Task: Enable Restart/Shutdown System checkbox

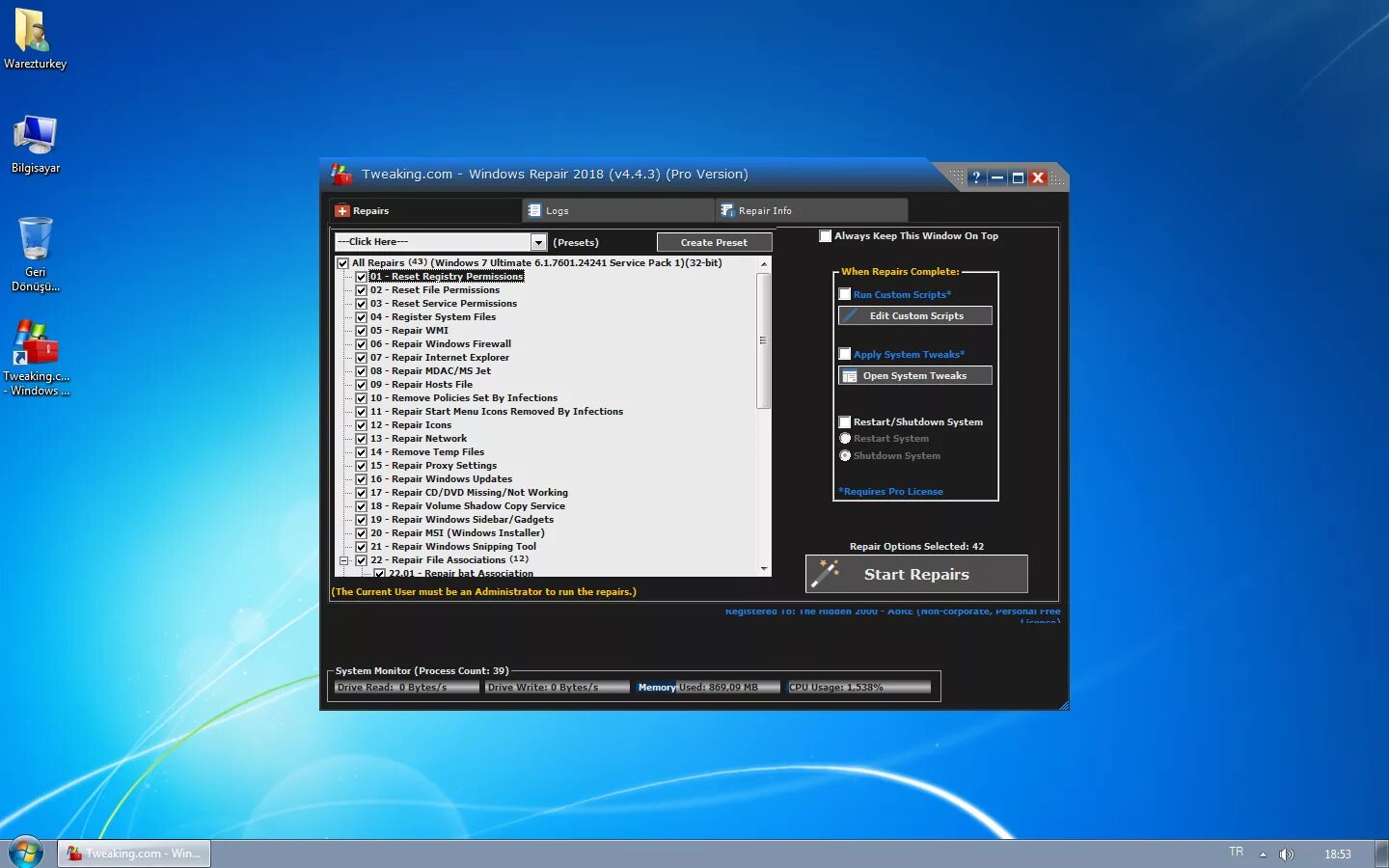Action: click(x=845, y=421)
